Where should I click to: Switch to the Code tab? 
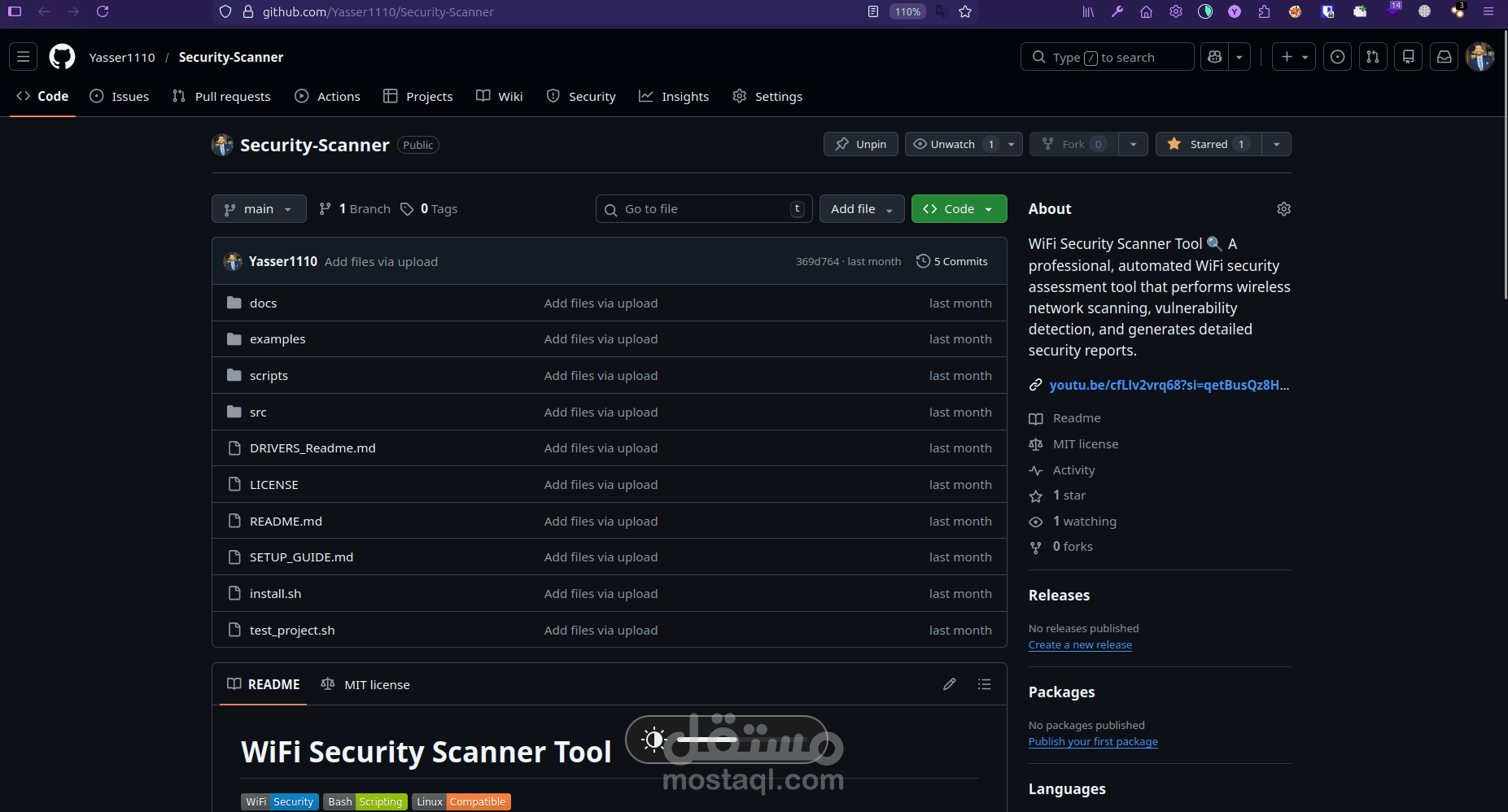[x=42, y=96]
